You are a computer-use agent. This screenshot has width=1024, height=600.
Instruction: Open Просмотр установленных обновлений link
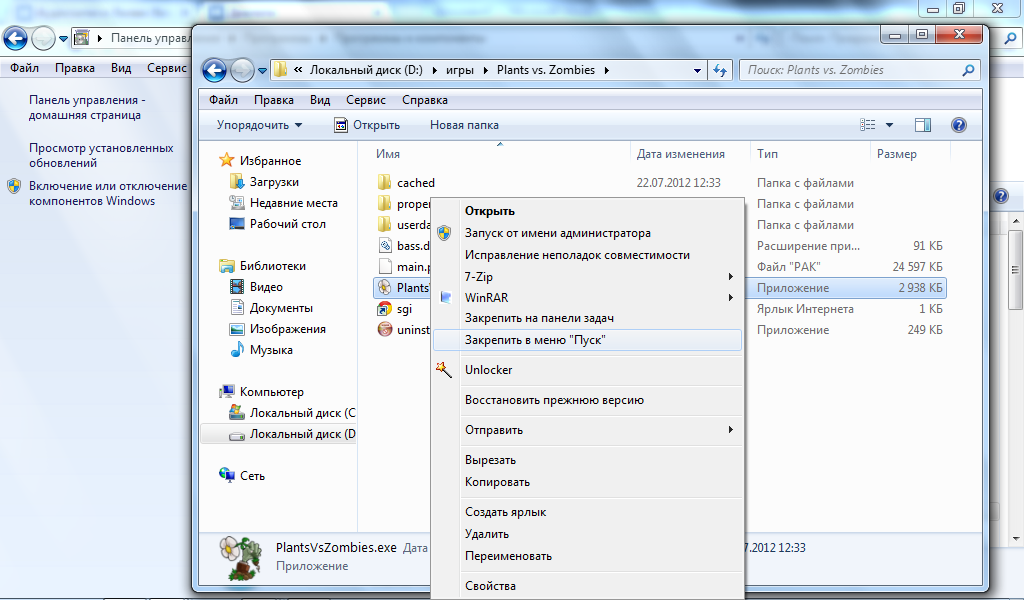pos(101,155)
